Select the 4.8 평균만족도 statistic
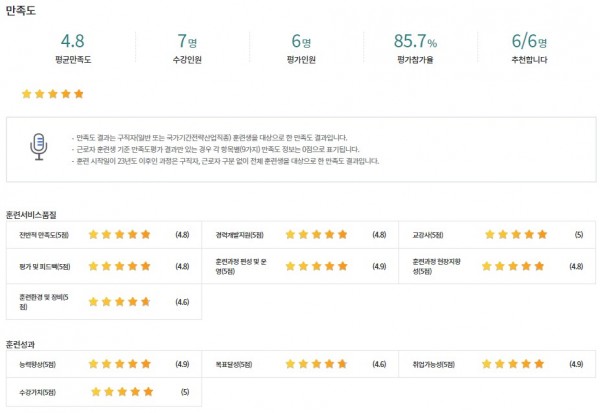 click(x=73, y=48)
